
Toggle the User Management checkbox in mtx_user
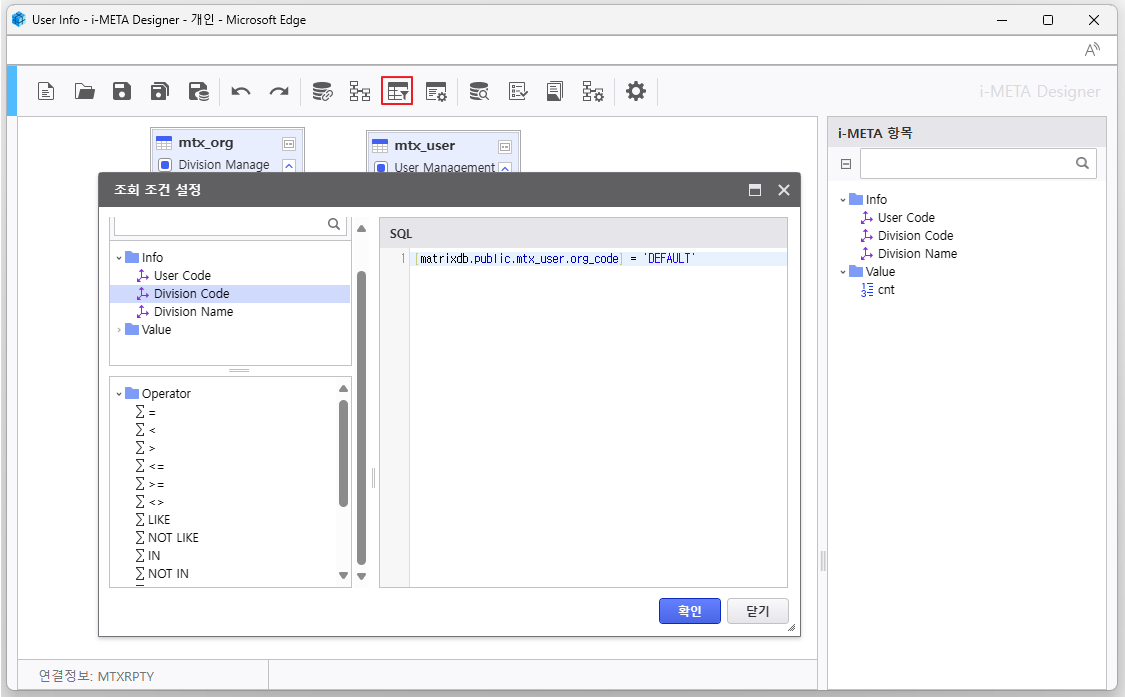(x=382, y=168)
